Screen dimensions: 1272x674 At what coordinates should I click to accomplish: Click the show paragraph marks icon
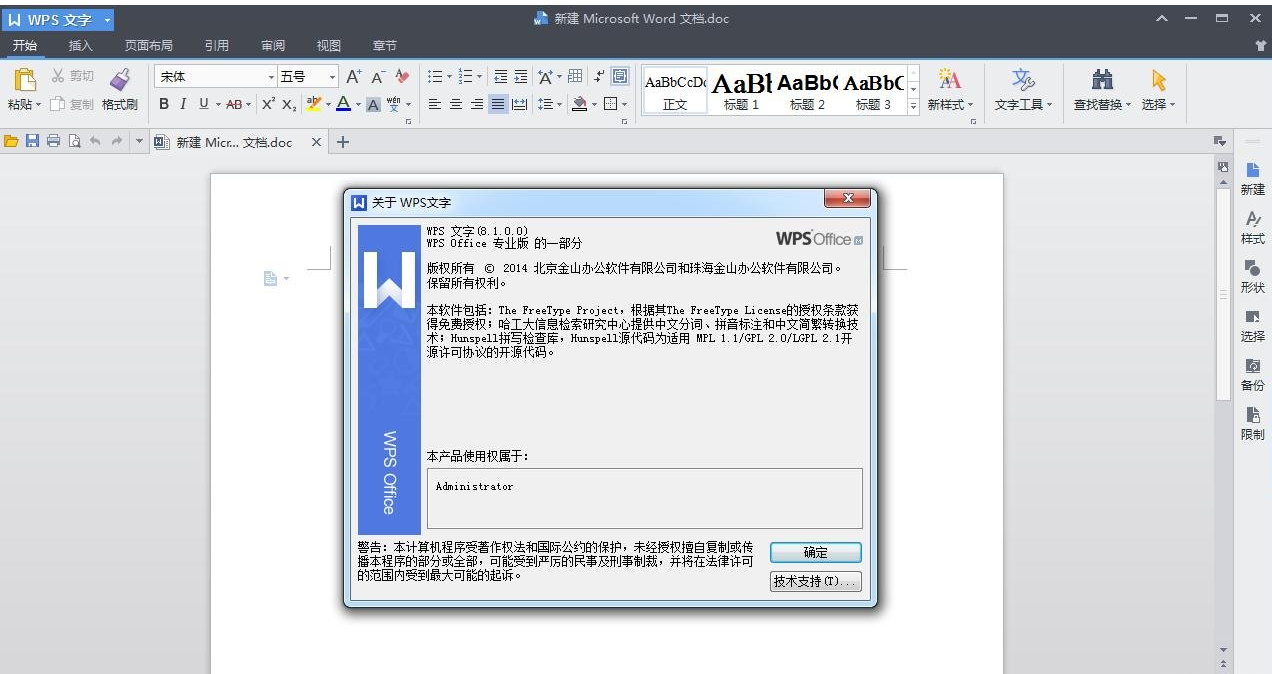(598, 76)
